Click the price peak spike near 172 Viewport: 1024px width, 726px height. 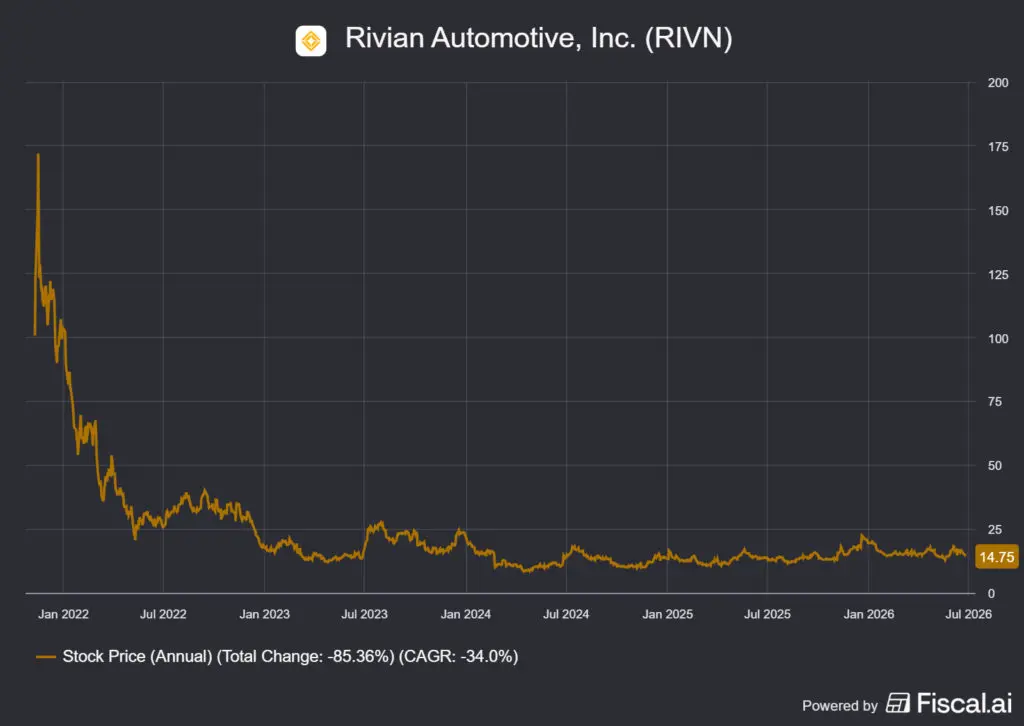[x=38, y=155]
